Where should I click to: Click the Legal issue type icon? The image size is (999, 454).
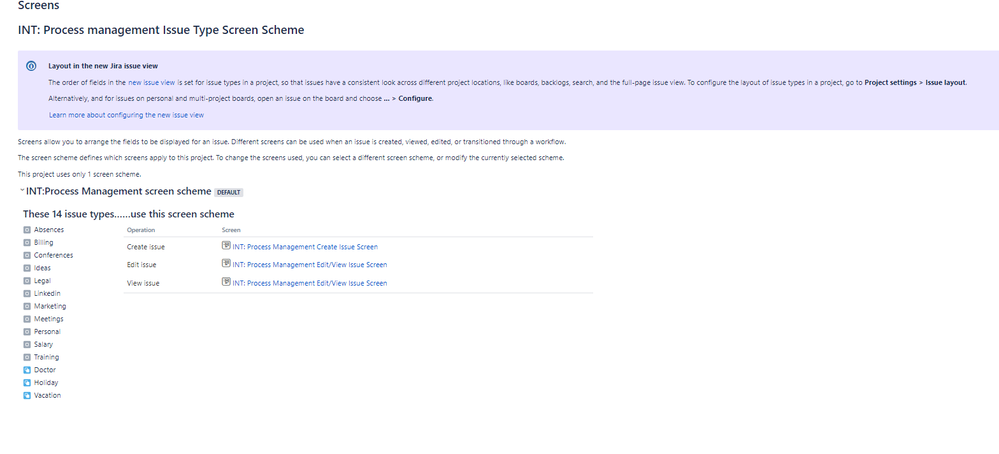tap(27, 281)
